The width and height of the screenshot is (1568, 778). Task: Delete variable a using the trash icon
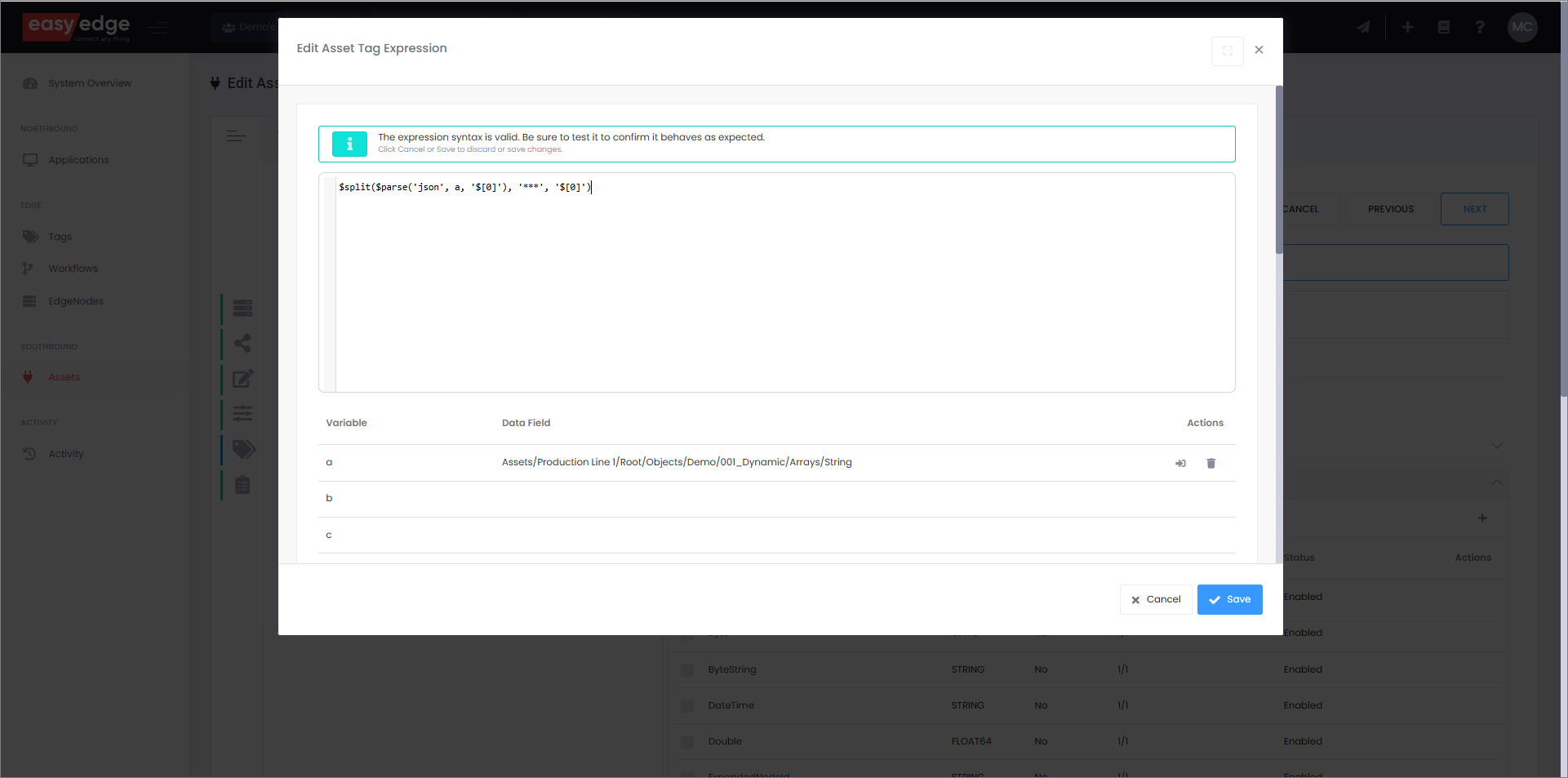pyautogui.click(x=1210, y=463)
